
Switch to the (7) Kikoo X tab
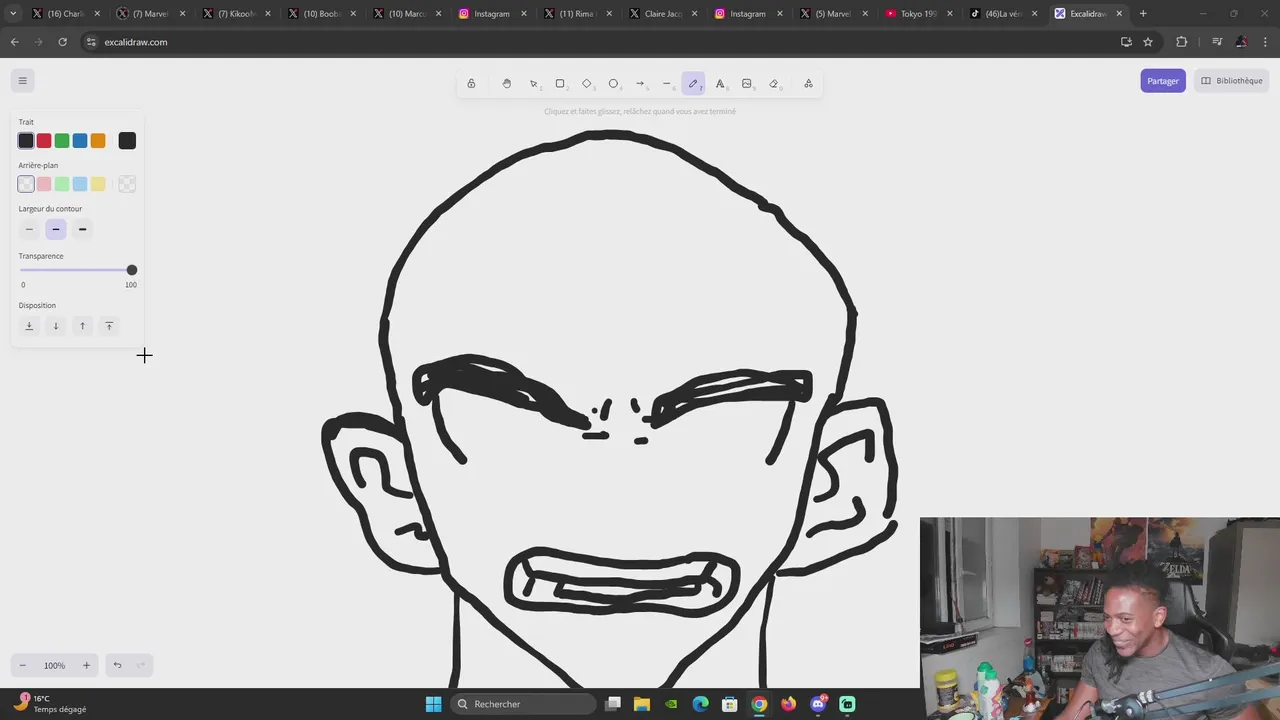pyautogui.click(x=236, y=14)
